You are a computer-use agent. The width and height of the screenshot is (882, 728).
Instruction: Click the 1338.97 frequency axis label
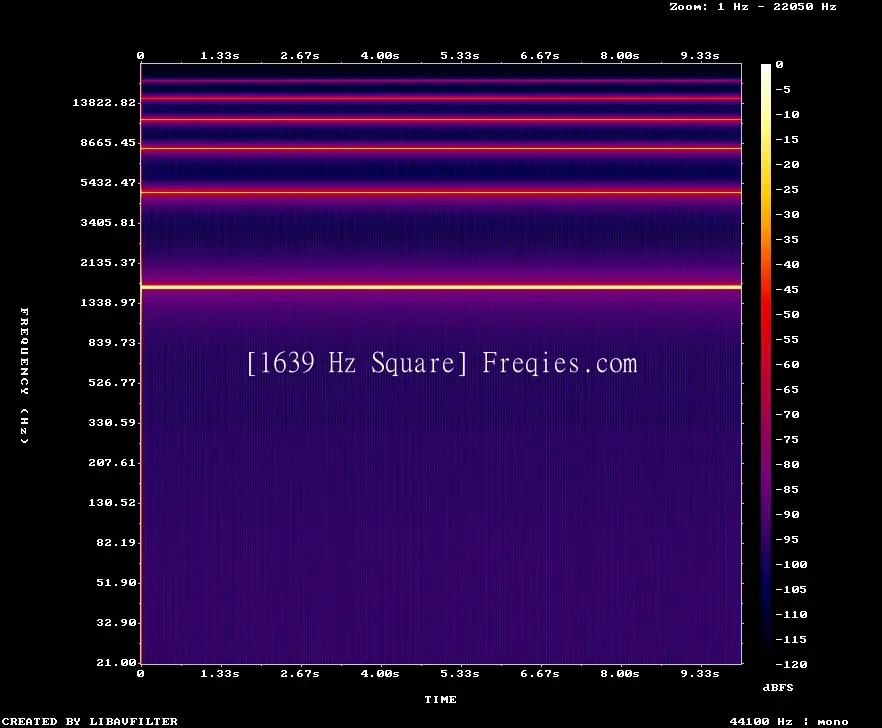108,302
